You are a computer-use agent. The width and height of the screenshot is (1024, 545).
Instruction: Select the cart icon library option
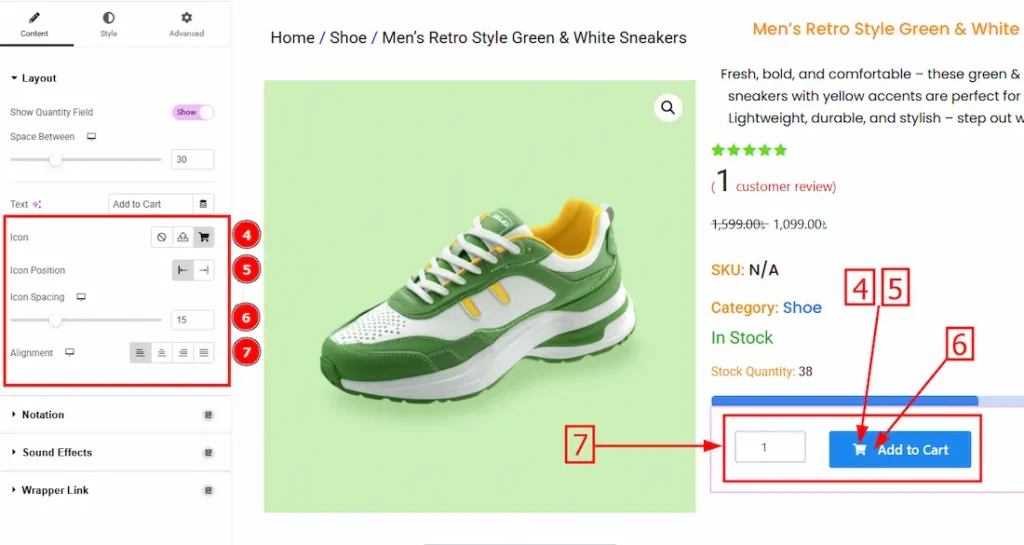point(203,237)
